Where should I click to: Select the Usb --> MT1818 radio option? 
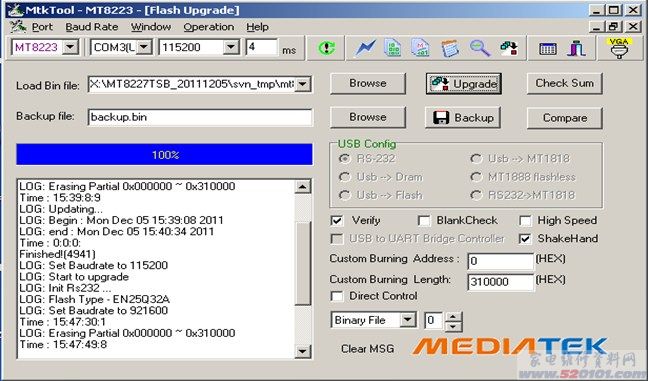(x=476, y=158)
